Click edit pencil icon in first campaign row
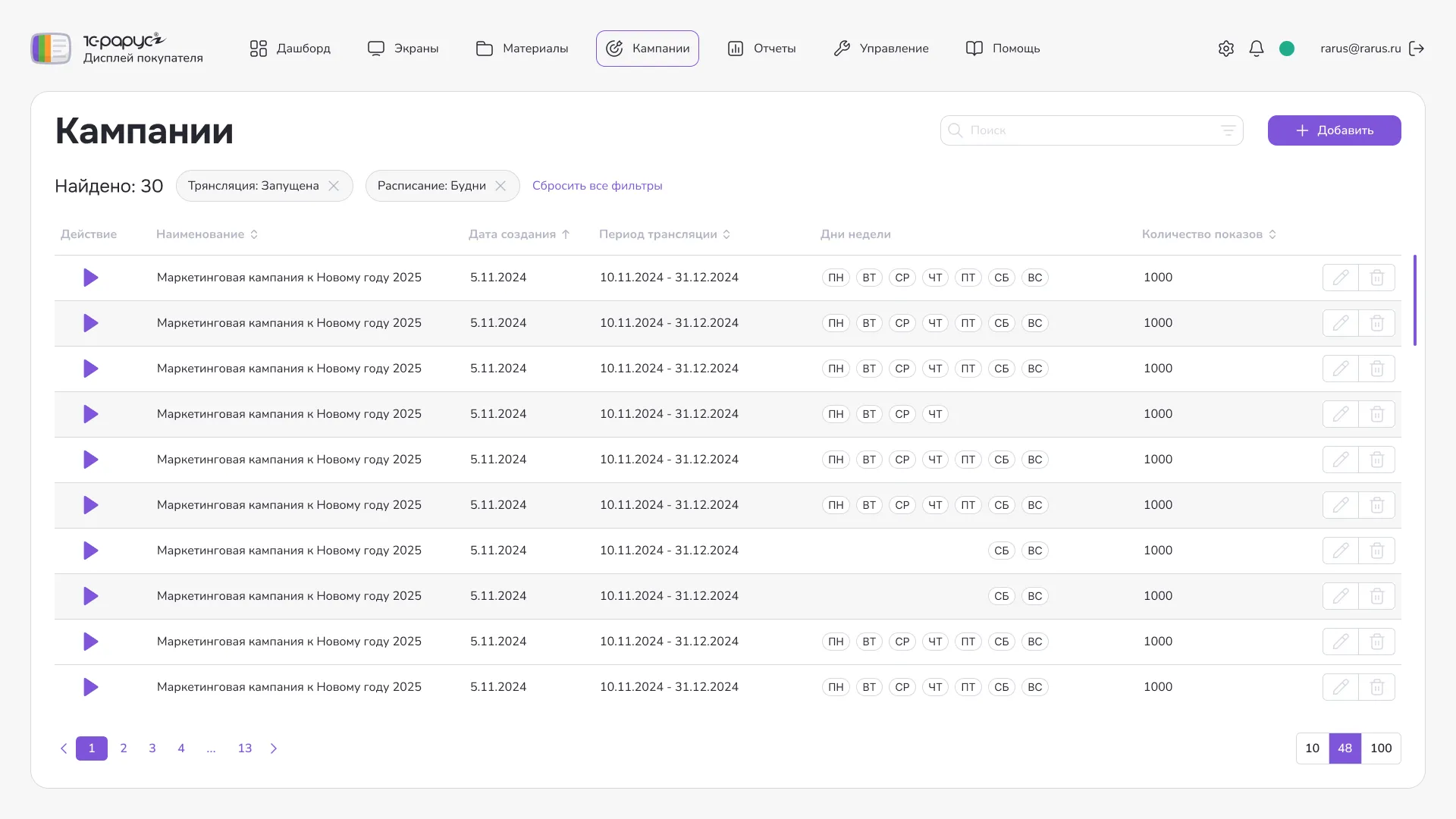Image resolution: width=1456 pixels, height=819 pixels. coord(1340,278)
